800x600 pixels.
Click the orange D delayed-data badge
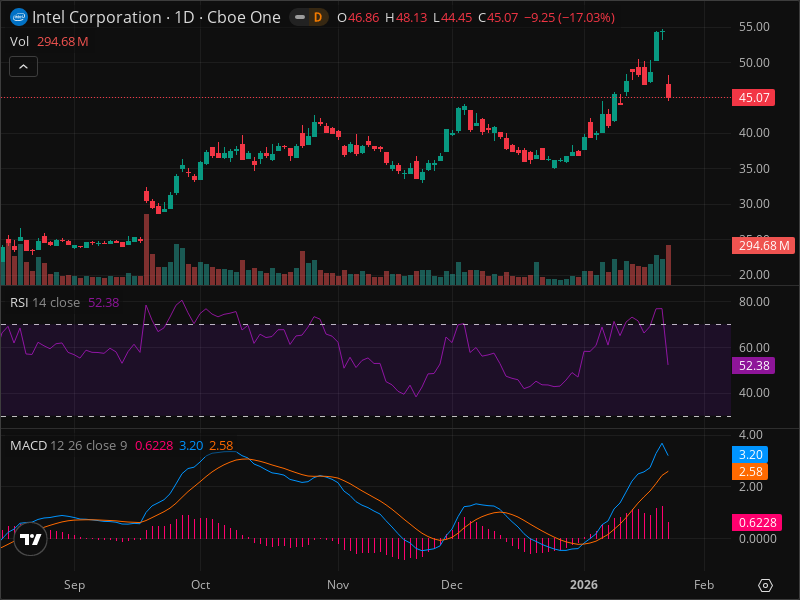point(318,17)
